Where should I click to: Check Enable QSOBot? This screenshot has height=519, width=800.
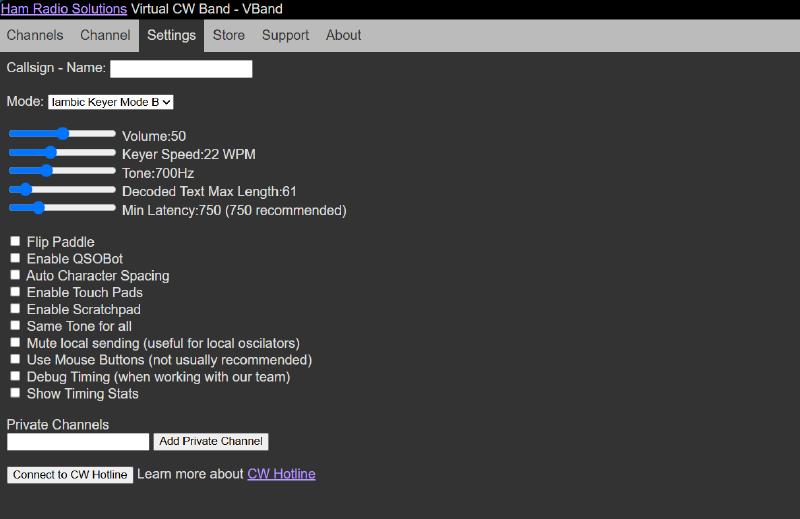[15, 258]
